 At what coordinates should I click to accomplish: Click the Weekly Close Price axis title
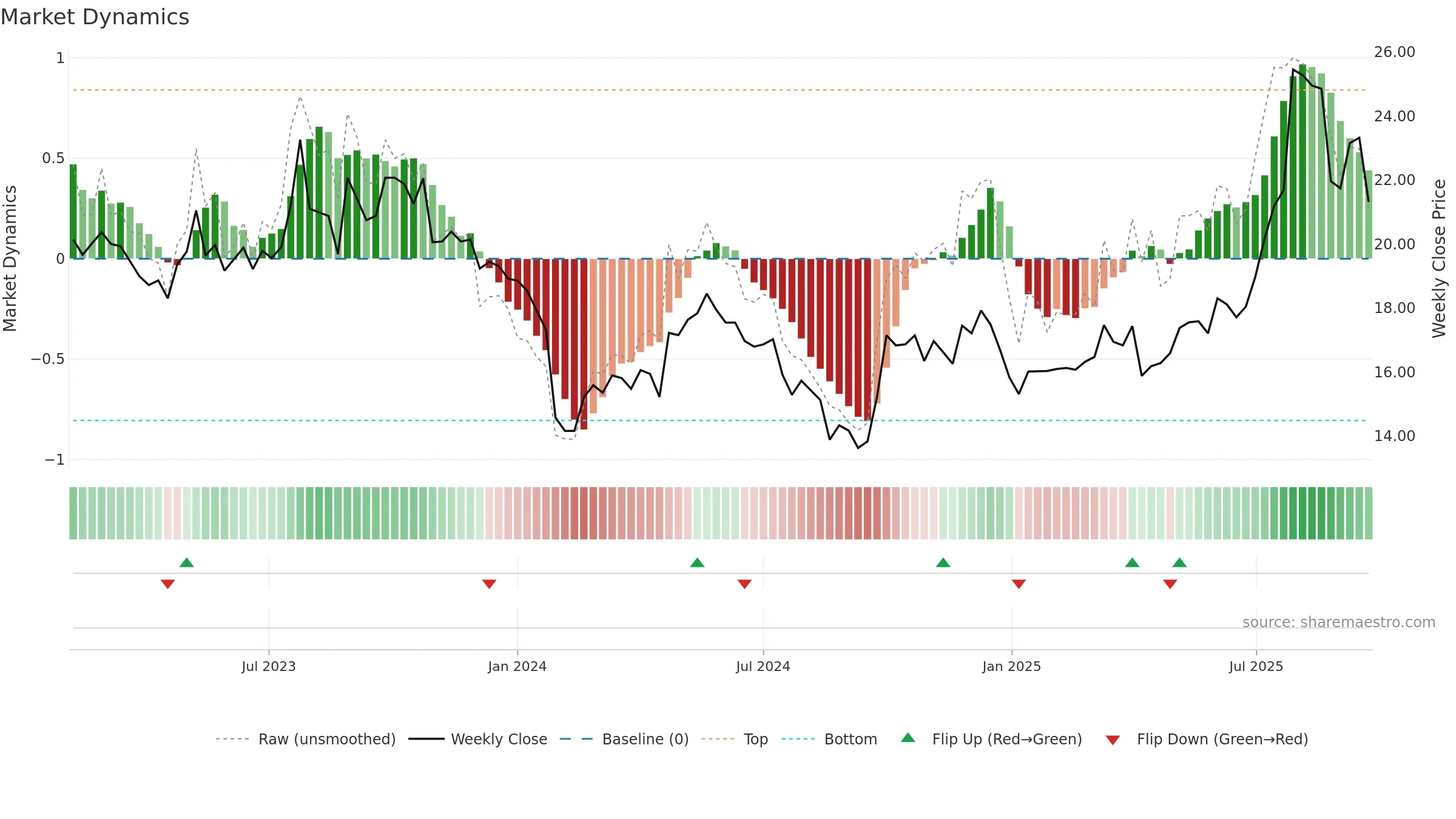pos(1439,258)
